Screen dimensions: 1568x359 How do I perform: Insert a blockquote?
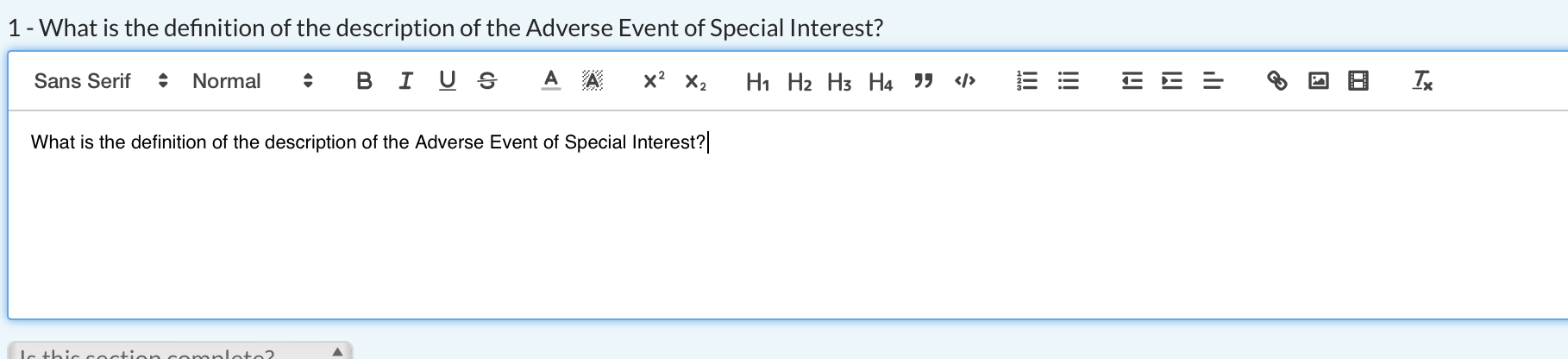[923, 81]
